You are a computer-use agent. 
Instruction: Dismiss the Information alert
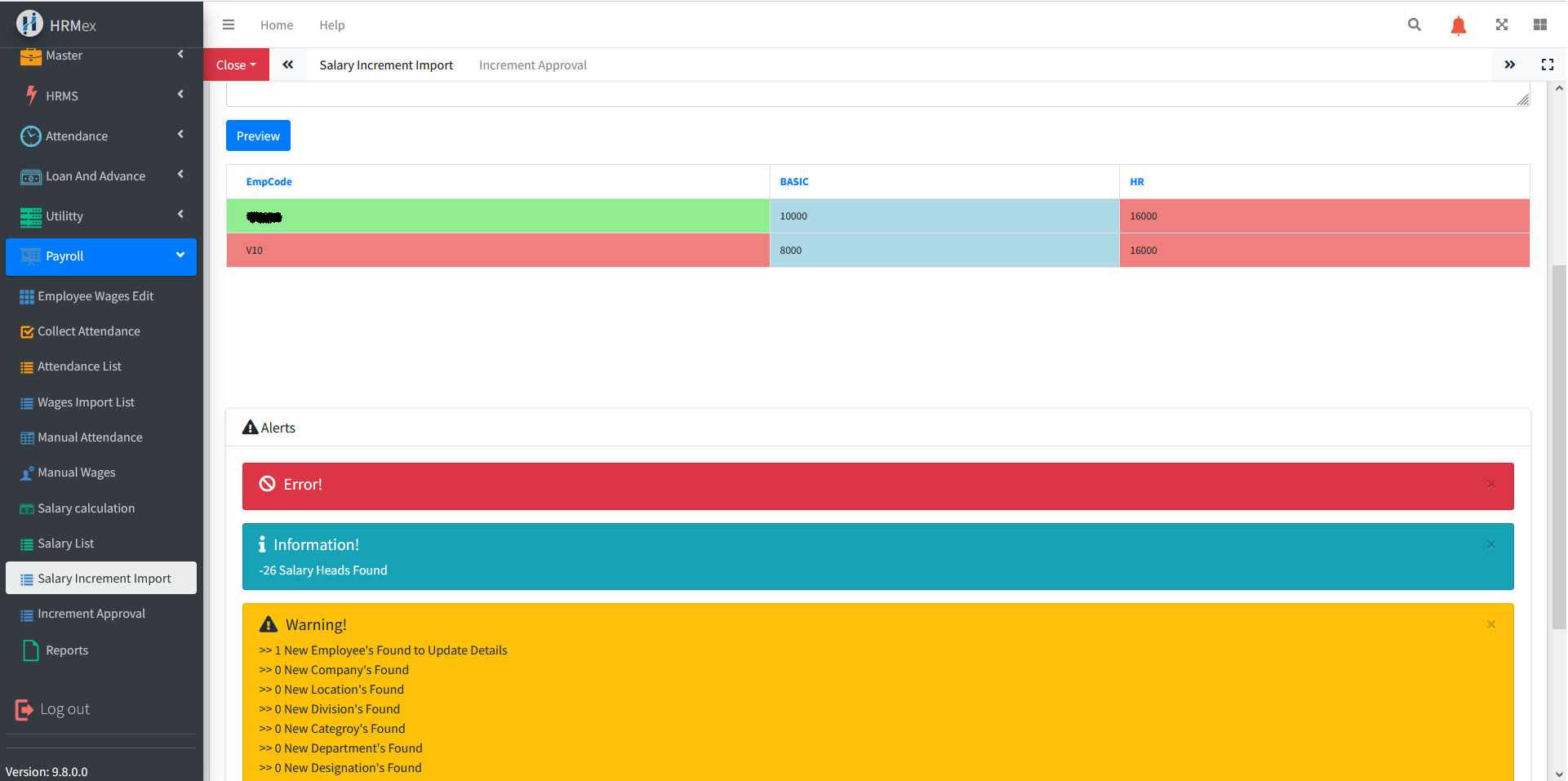tap(1490, 544)
